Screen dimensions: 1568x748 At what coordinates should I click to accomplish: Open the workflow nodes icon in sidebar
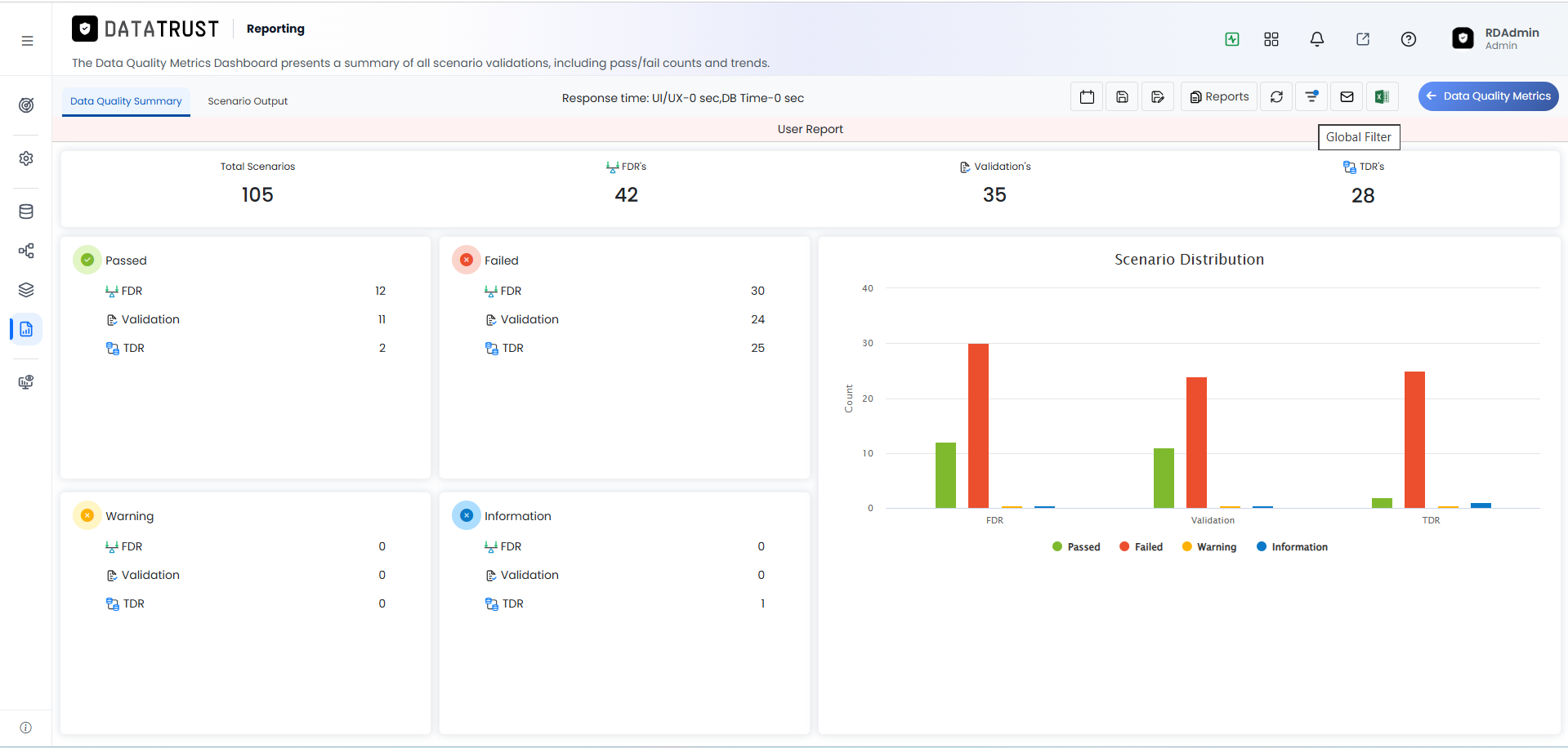[26, 251]
